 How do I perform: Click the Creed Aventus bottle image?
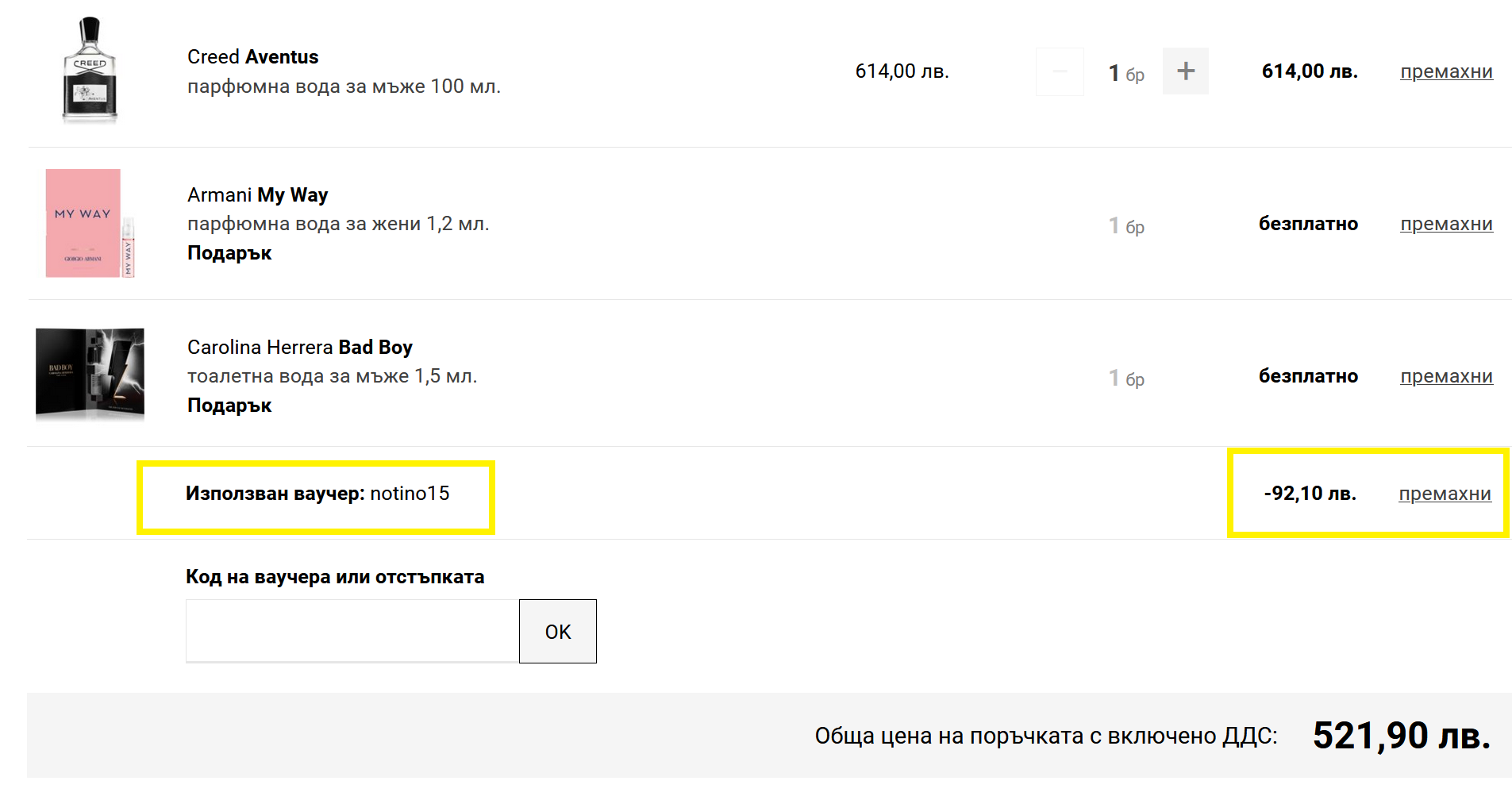[x=90, y=71]
